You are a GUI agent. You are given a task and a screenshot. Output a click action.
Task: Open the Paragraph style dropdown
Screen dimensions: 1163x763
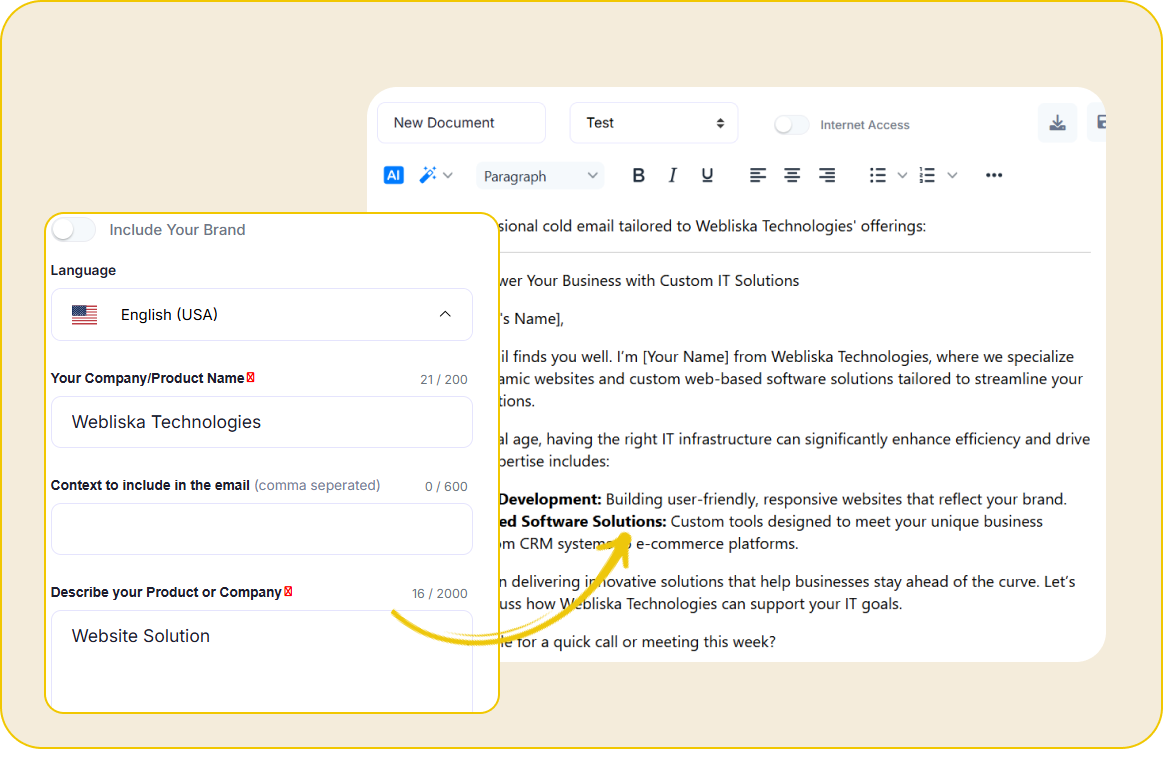[x=540, y=176]
